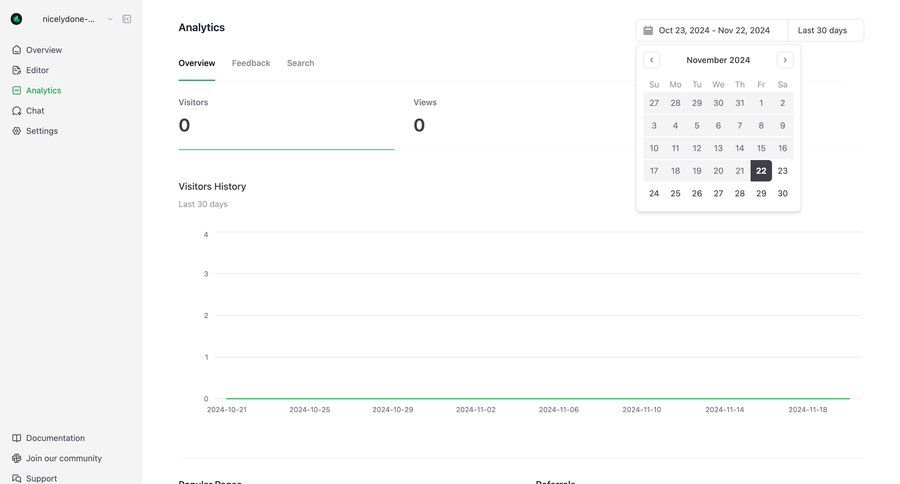Click the Settings gear icon in sidebar

[x=17, y=131]
